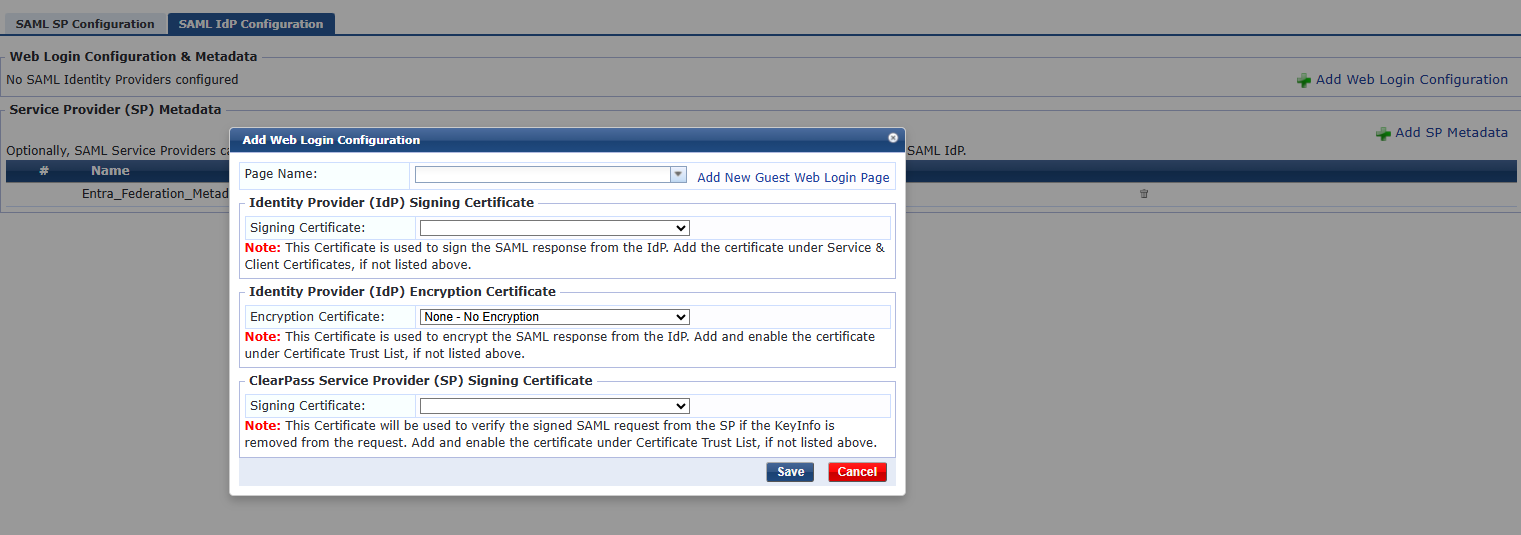
Task: Expand IdP Signing Certificate dropdown
Action: pos(555,228)
